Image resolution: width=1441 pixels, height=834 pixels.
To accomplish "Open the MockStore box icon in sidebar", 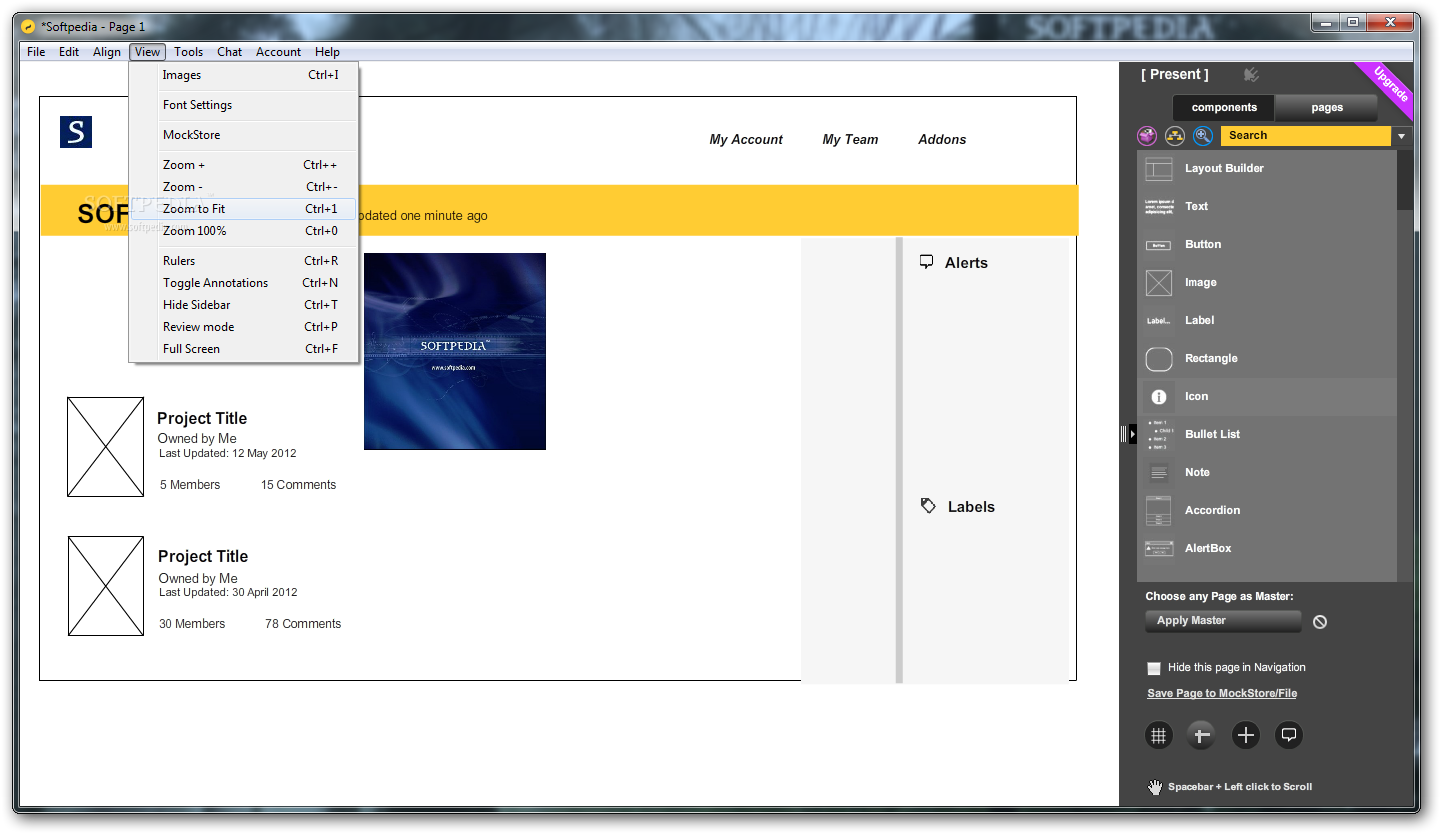I will click(1147, 136).
